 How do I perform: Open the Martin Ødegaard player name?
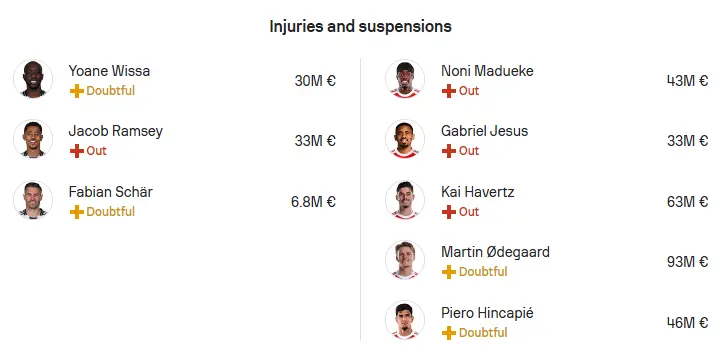coord(495,252)
